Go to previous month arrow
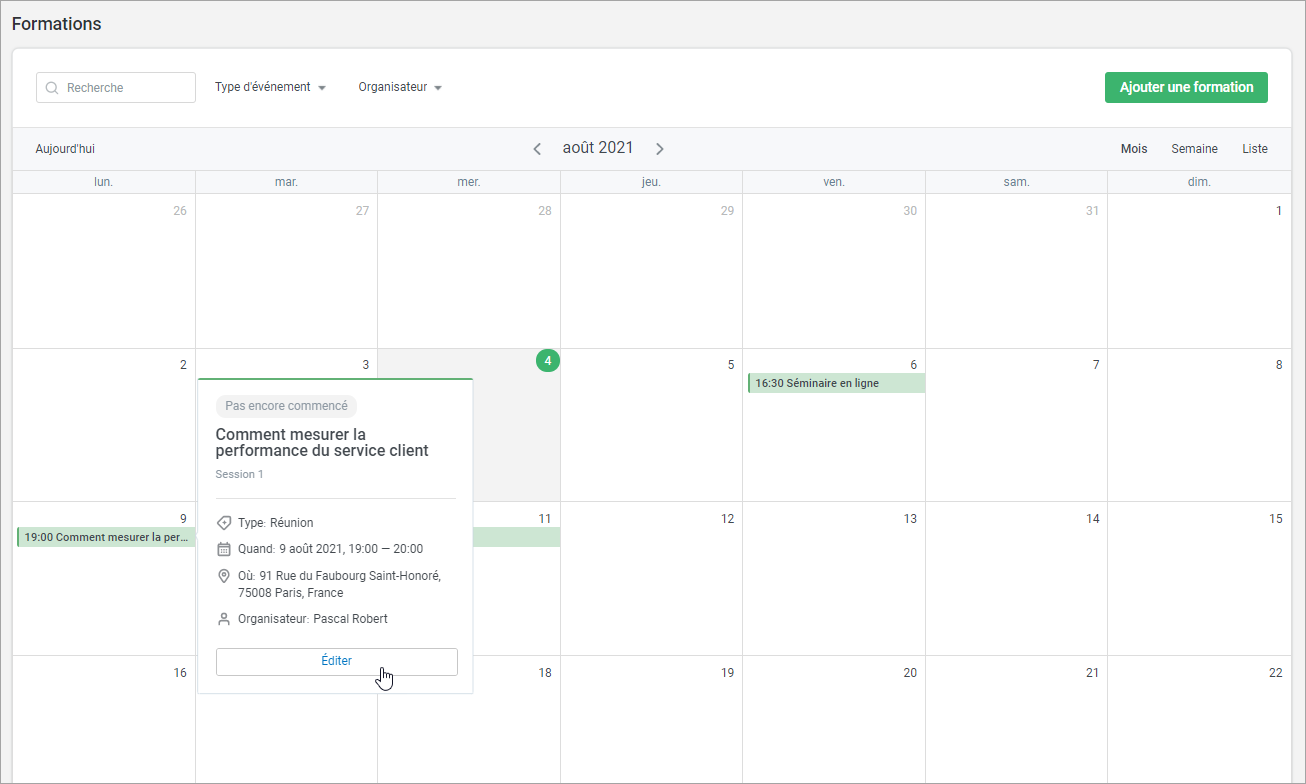 (537, 149)
